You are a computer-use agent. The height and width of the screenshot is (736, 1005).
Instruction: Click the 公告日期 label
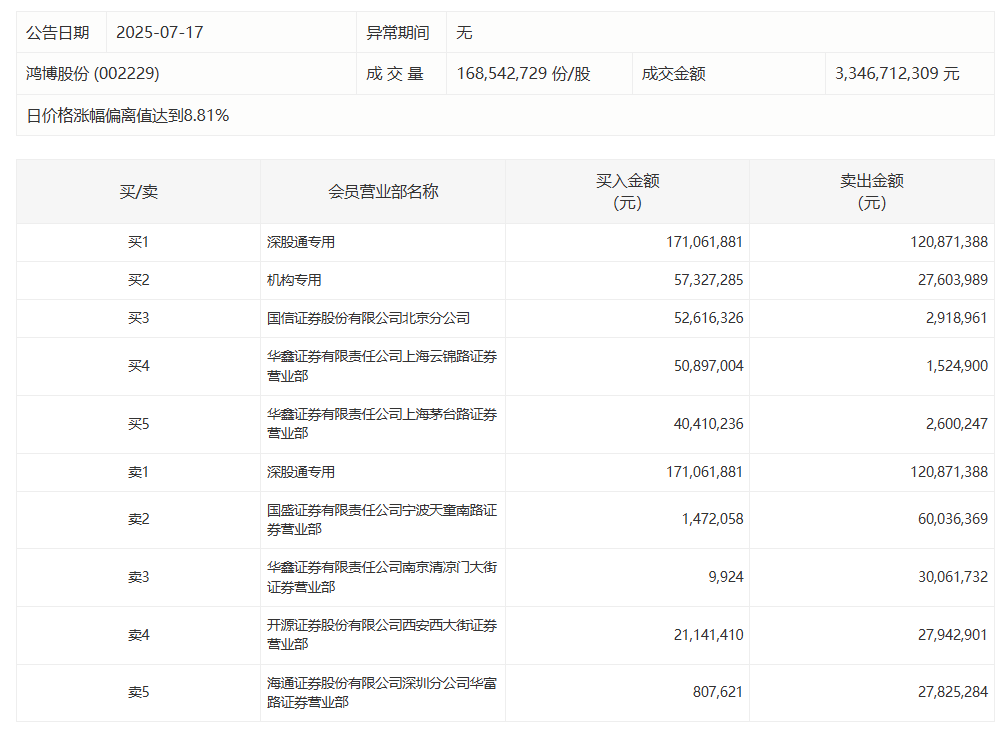click(58, 32)
